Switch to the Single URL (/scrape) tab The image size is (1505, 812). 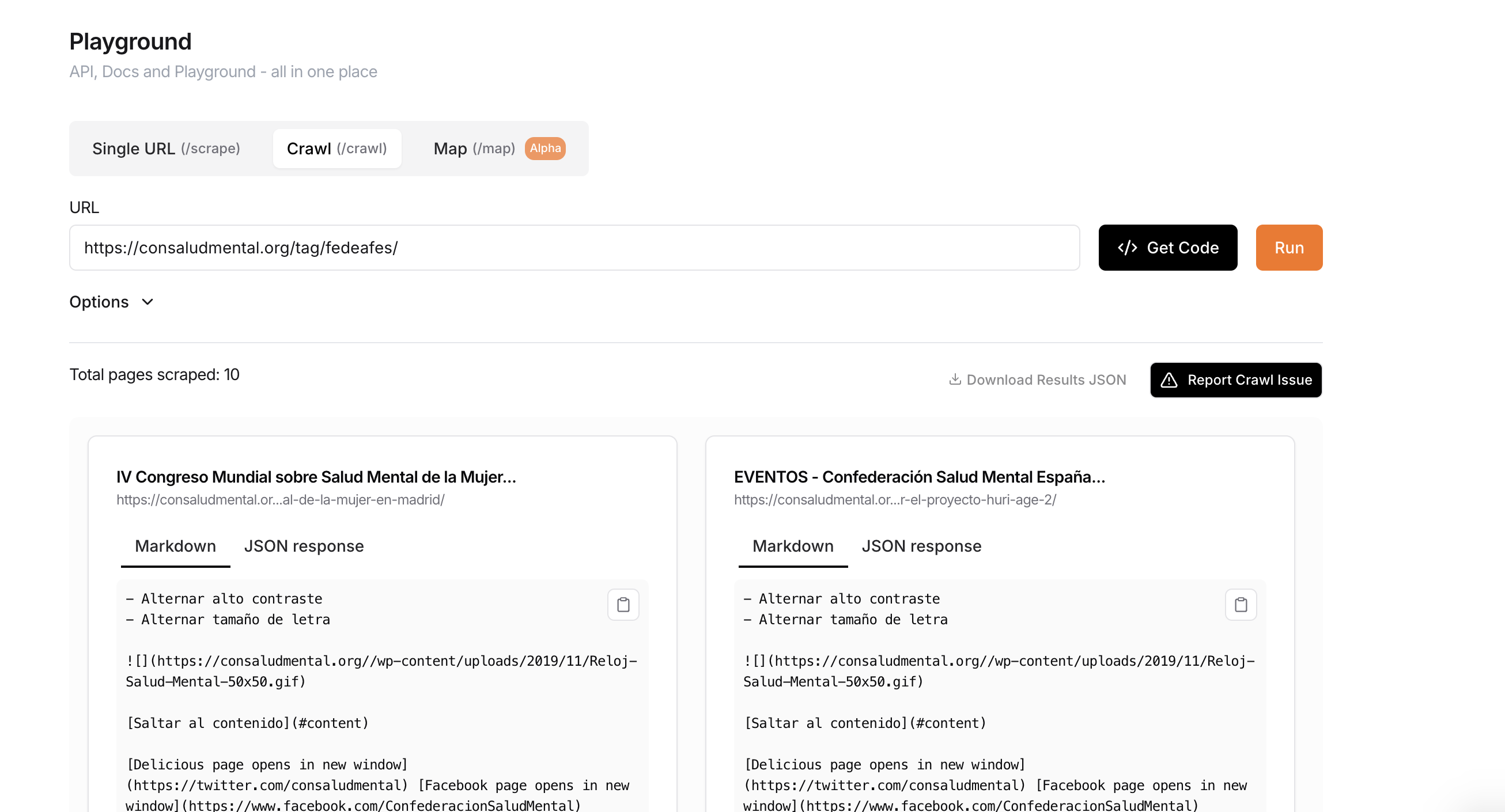click(166, 148)
